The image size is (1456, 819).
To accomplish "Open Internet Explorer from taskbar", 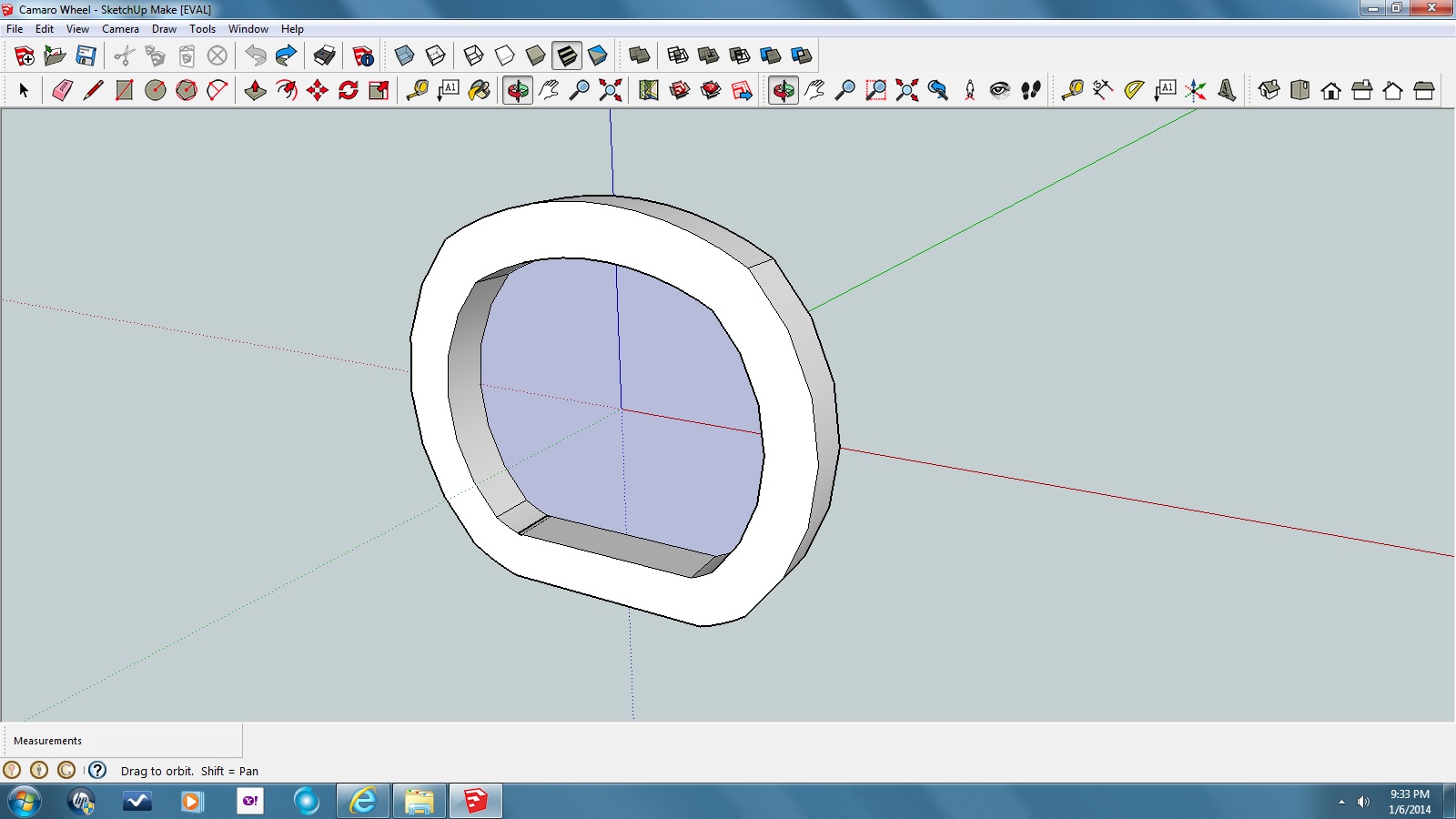I will point(363,802).
